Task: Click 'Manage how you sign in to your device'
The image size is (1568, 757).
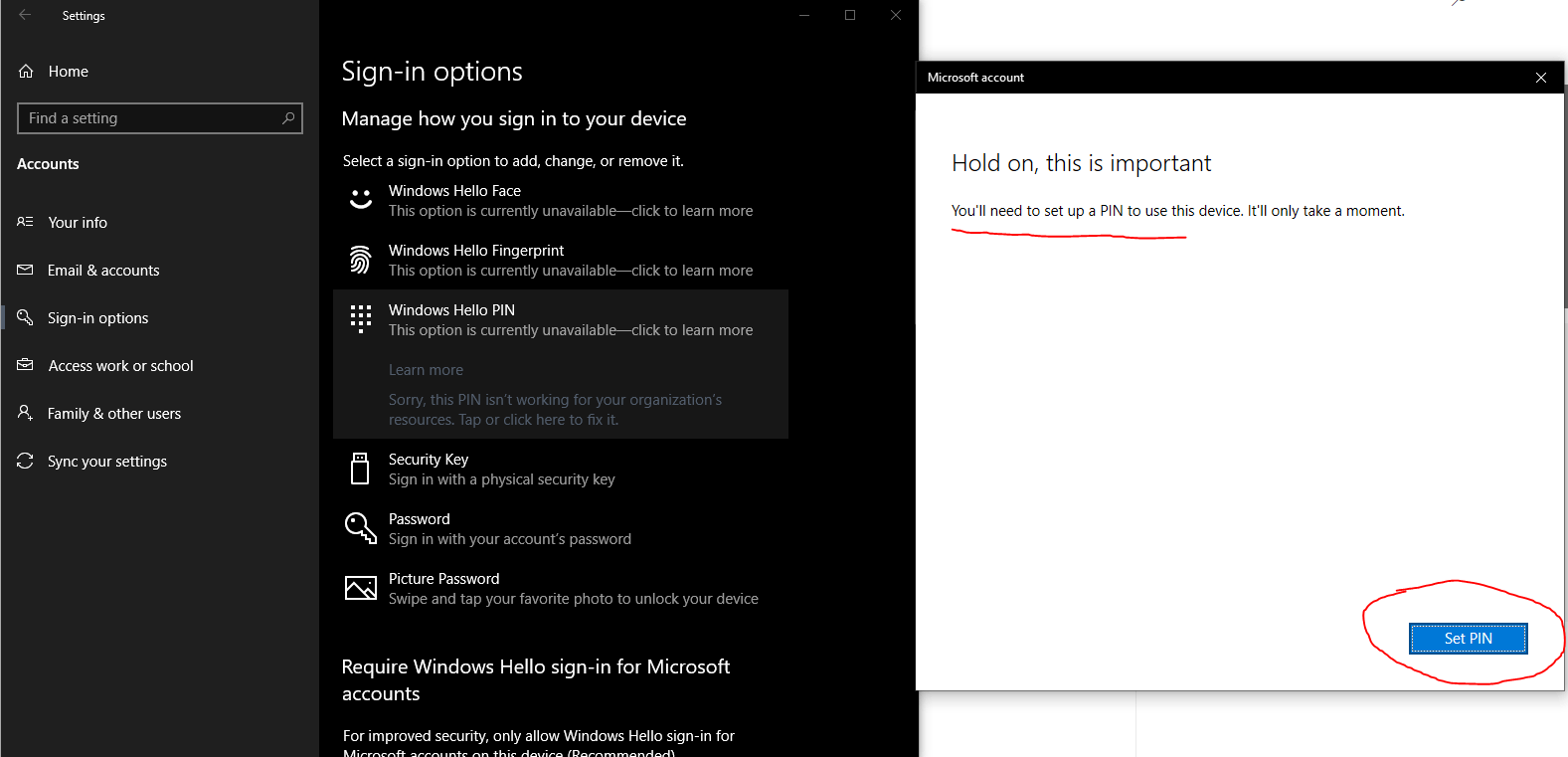Action: 514,118
